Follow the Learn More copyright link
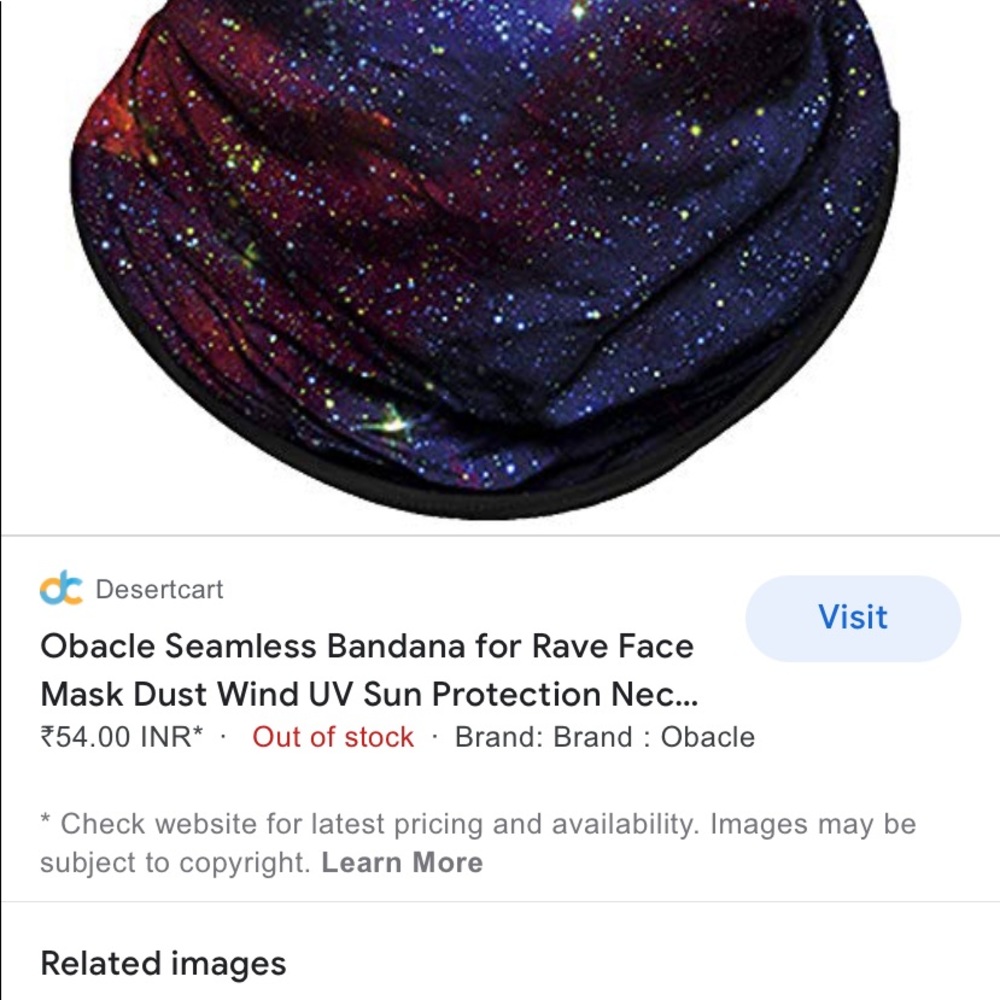 click(x=402, y=862)
